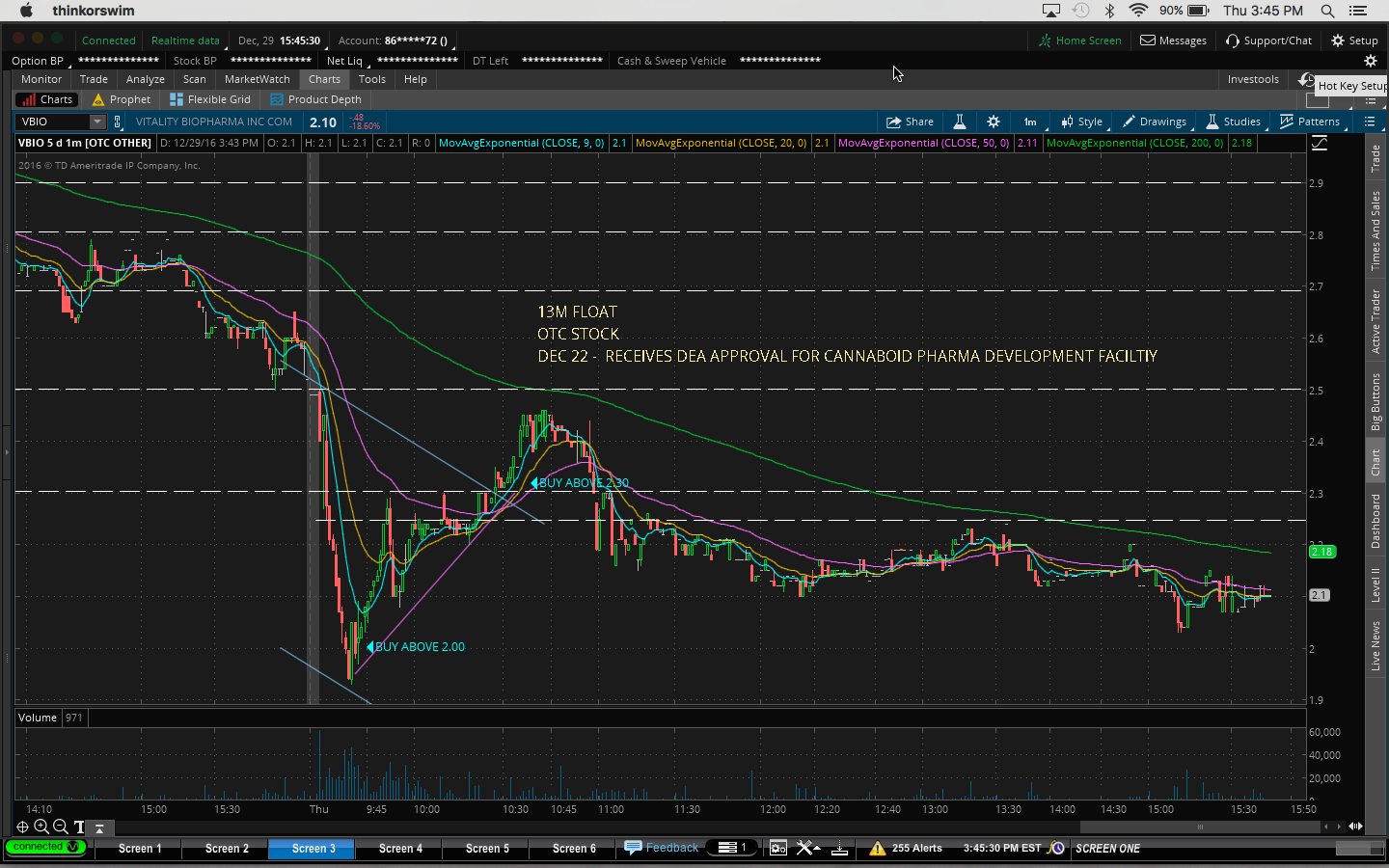Open the chart Style menu

click(x=1081, y=122)
